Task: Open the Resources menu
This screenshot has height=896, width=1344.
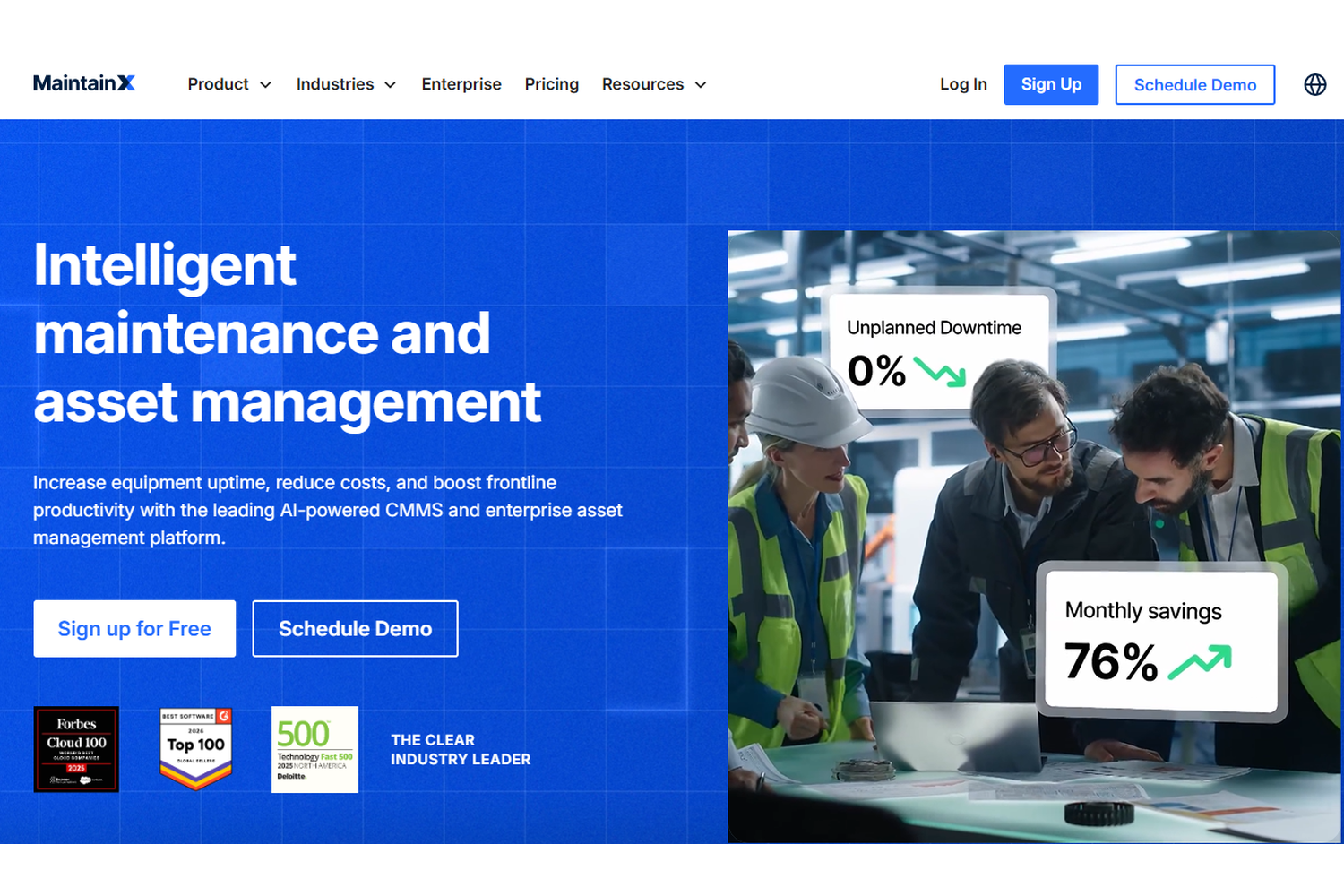Action: tap(642, 84)
